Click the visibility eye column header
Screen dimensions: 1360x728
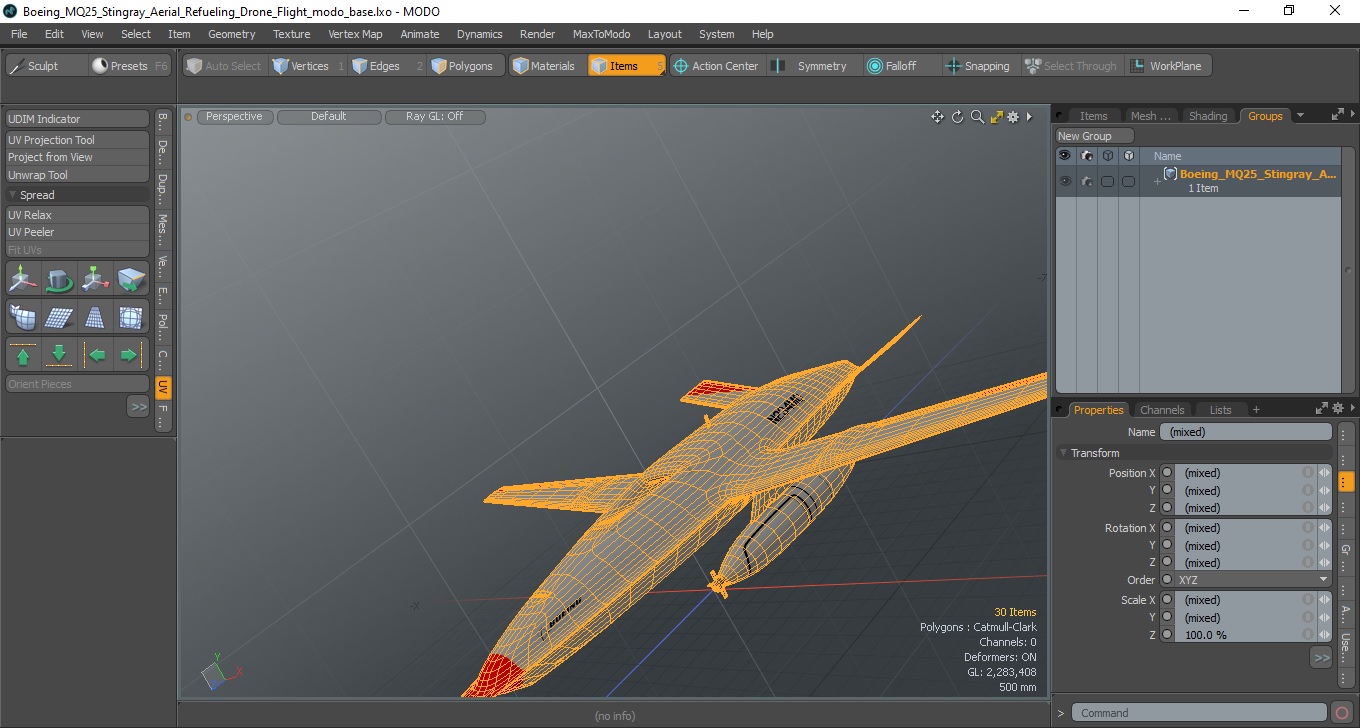(1065, 155)
